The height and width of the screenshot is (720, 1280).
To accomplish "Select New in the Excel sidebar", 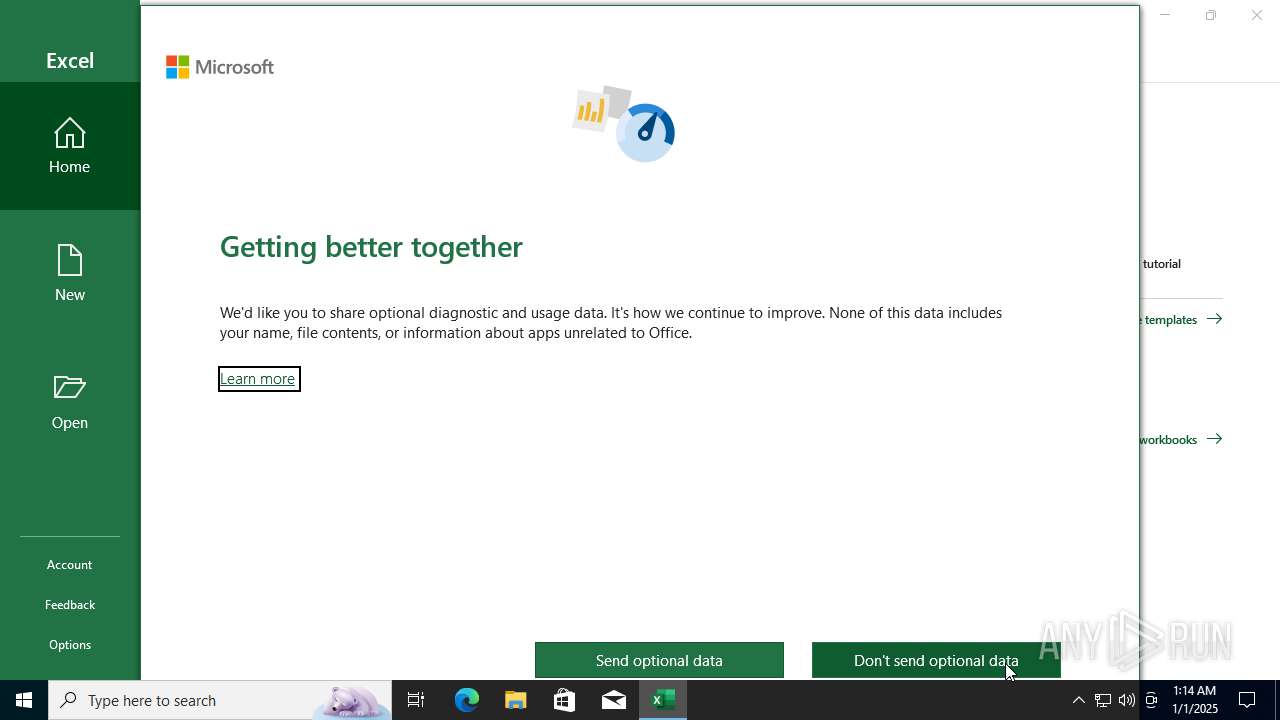I will coord(70,274).
